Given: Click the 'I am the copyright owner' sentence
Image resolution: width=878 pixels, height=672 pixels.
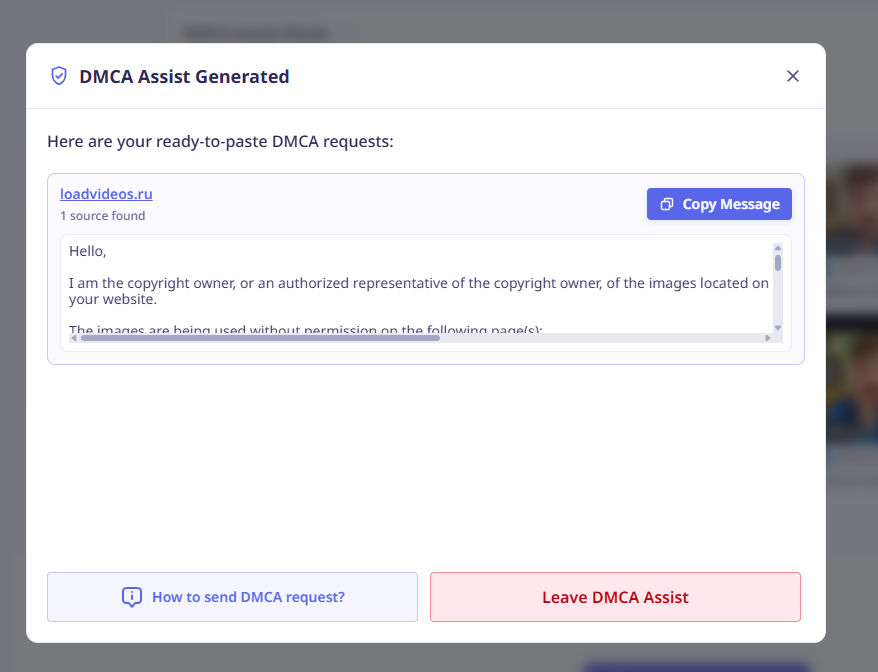Looking at the screenshot, I should click(419, 291).
